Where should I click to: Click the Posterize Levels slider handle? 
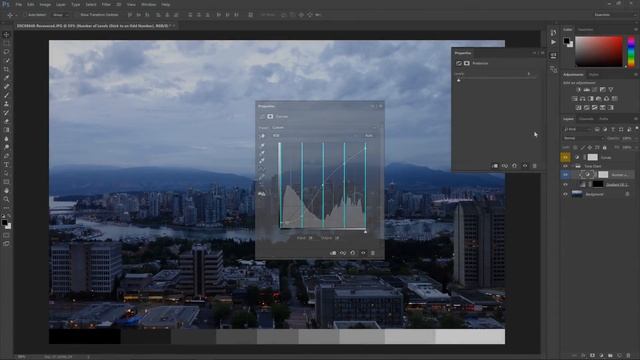click(459, 80)
